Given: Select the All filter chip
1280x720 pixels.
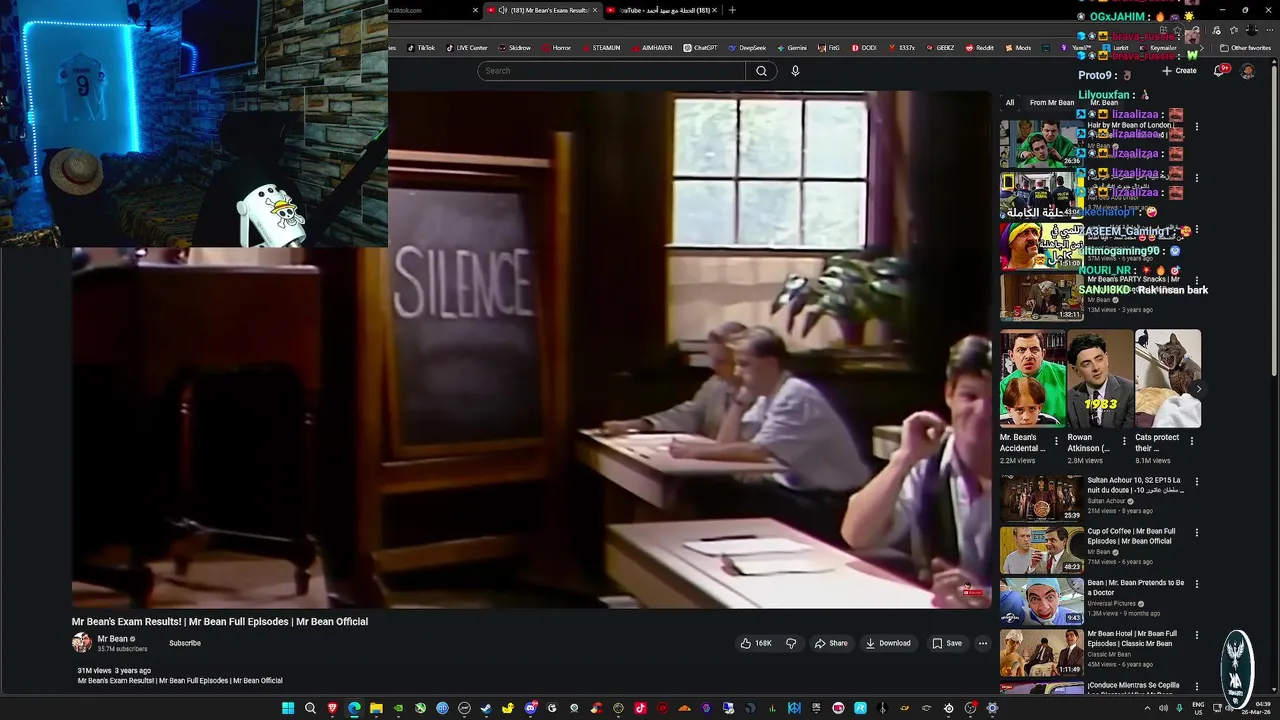Looking at the screenshot, I should [1010, 102].
